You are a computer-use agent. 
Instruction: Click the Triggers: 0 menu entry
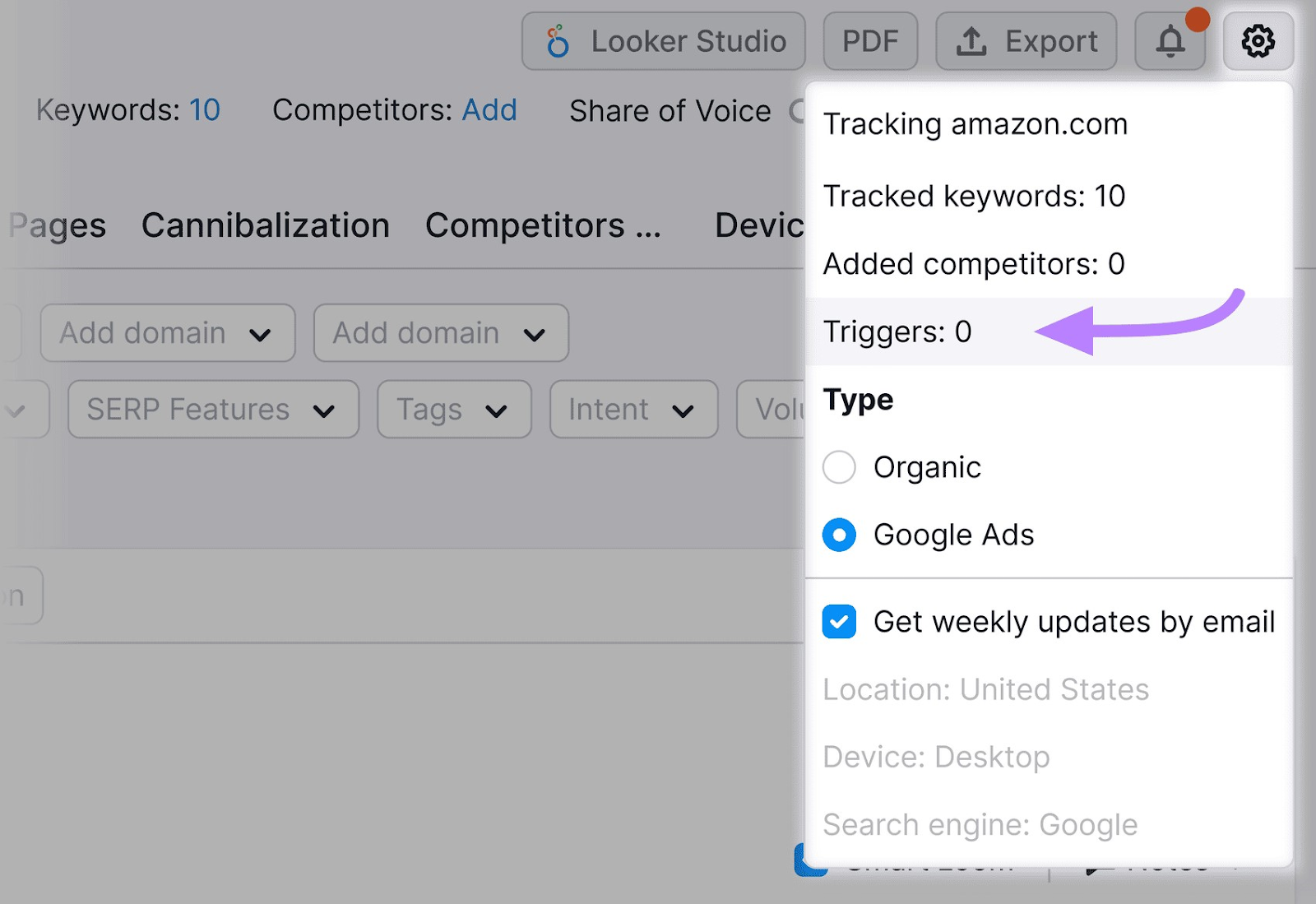tap(897, 332)
